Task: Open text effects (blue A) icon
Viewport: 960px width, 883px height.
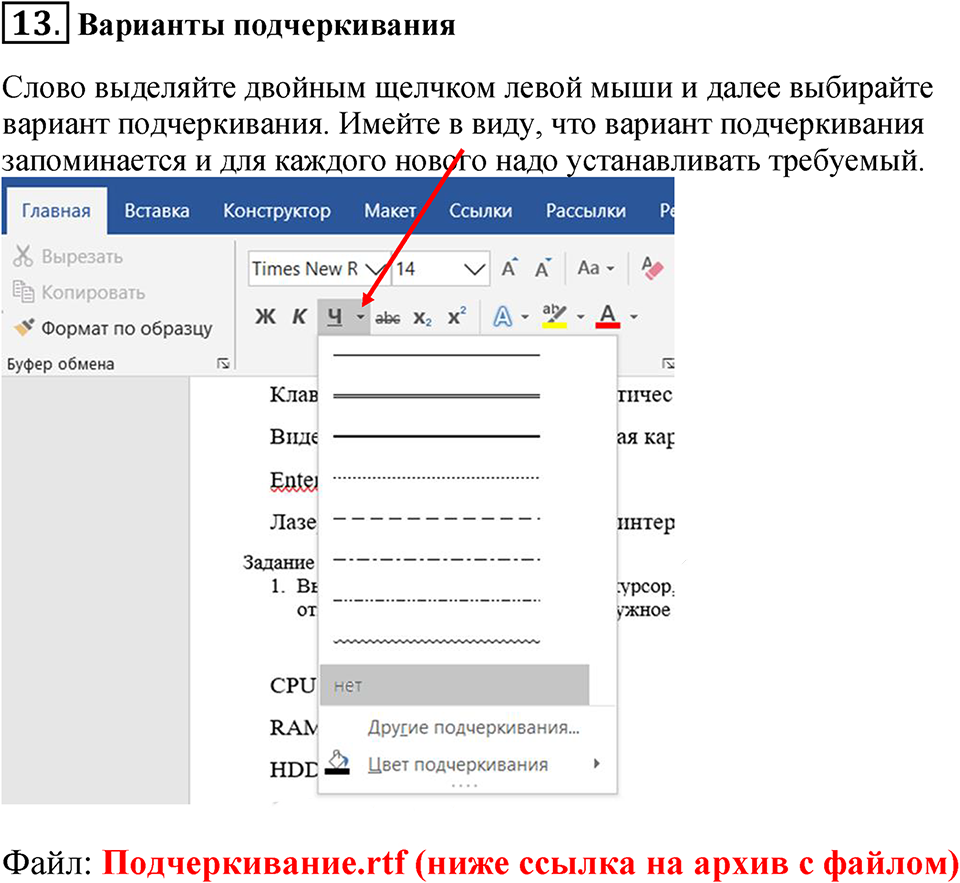Action: pos(503,317)
